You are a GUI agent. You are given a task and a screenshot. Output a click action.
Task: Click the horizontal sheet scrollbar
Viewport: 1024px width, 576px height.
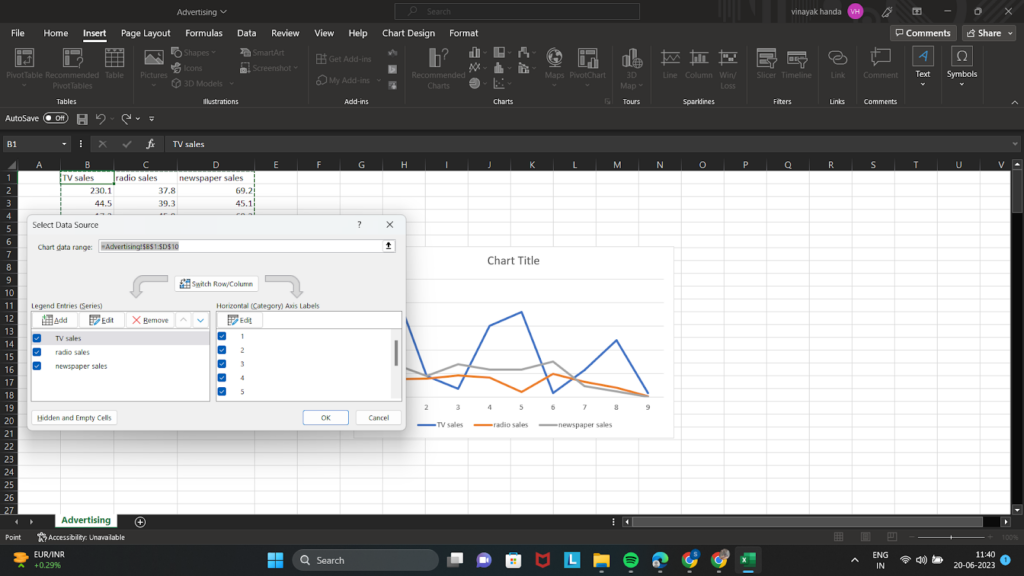coord(807,522)
